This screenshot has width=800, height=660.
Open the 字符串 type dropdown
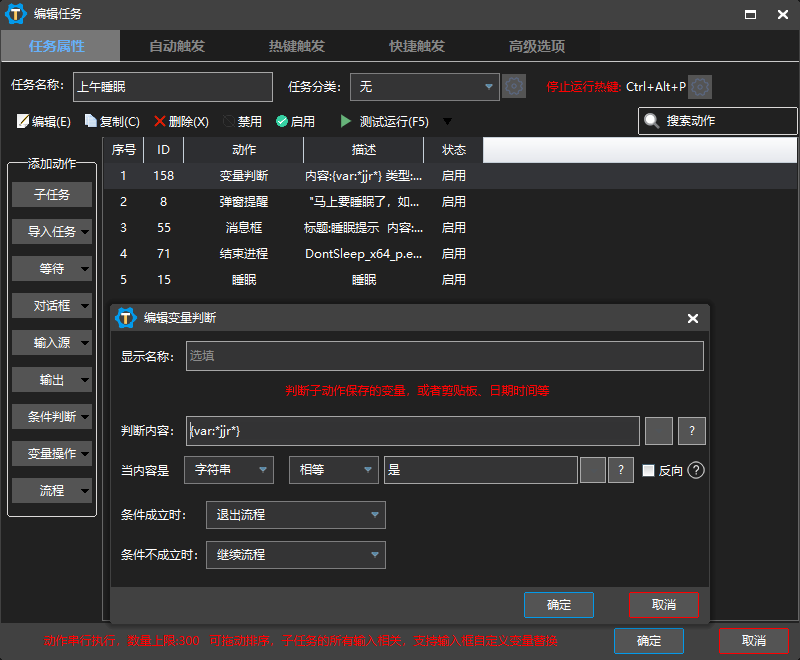click(x=231, y=470)
